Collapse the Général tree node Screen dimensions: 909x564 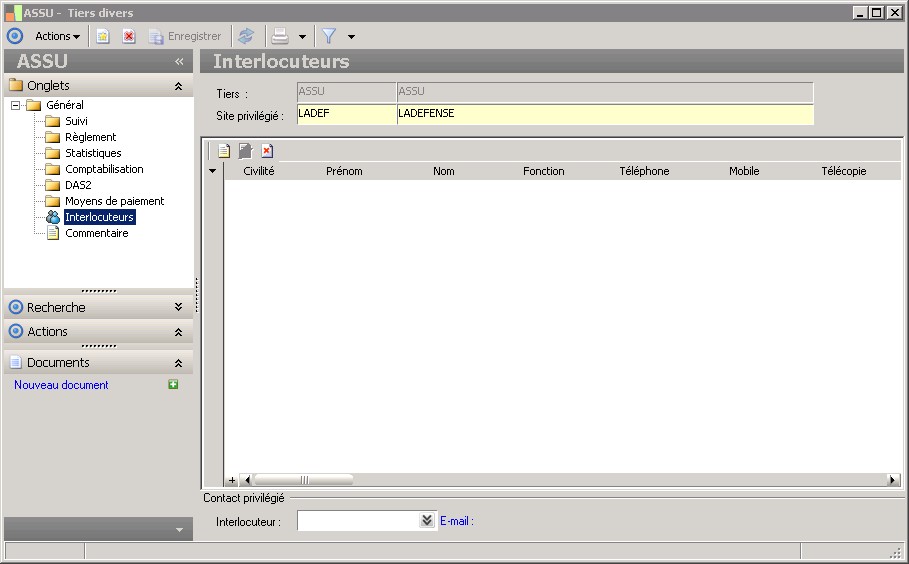pos(16,105)
